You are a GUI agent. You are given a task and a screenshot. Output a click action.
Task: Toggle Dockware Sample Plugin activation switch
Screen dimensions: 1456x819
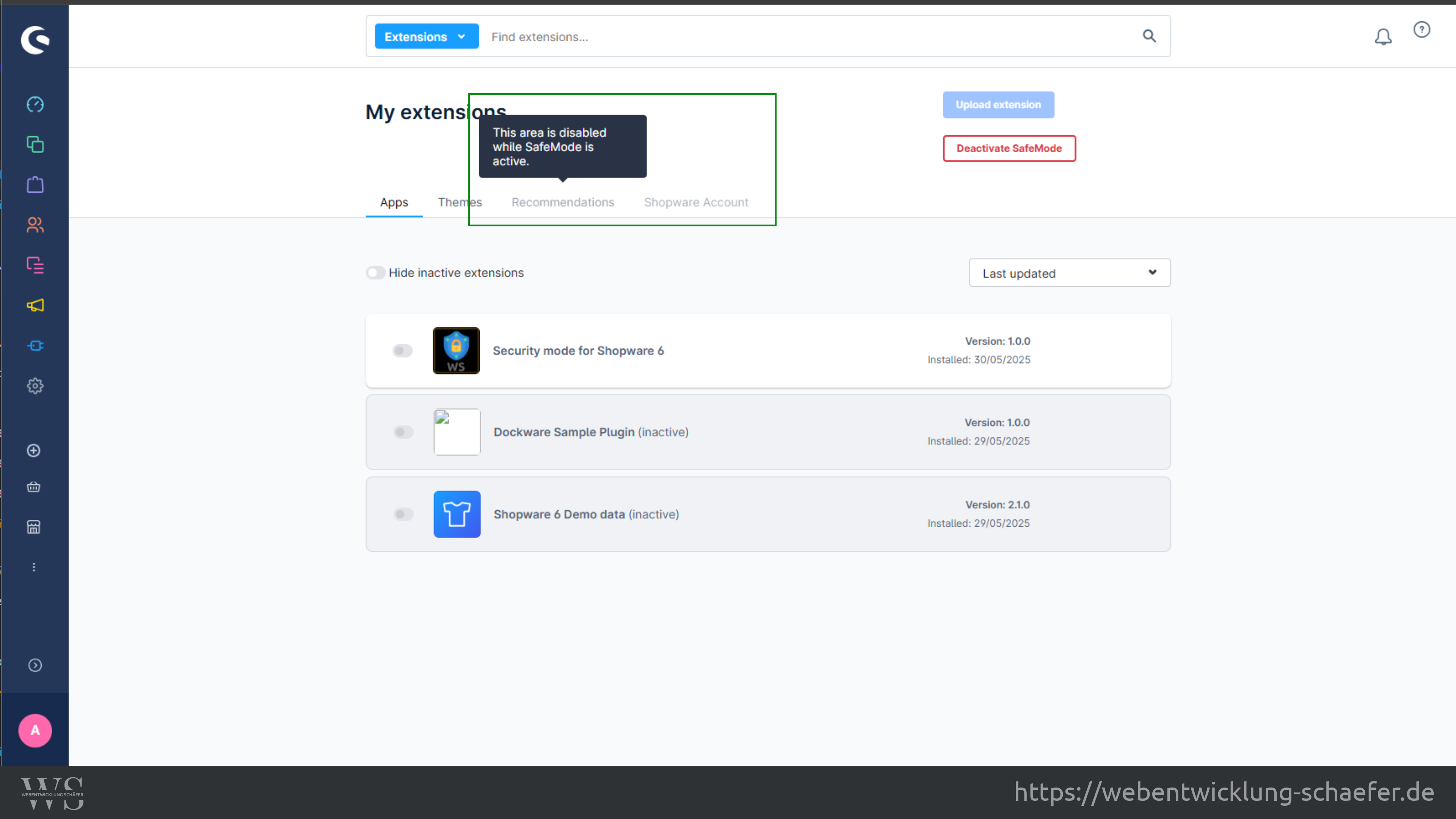(x=403, y=432)
